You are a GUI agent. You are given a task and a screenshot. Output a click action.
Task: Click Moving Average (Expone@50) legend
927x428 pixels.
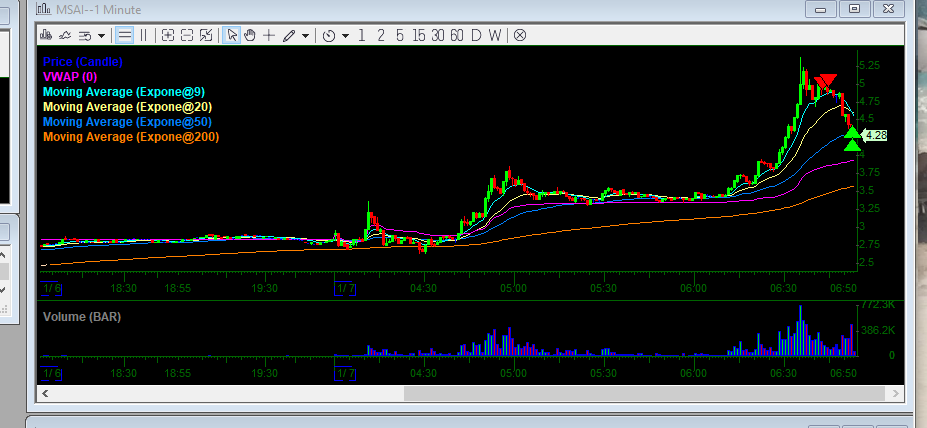click(x=128, y=122)
